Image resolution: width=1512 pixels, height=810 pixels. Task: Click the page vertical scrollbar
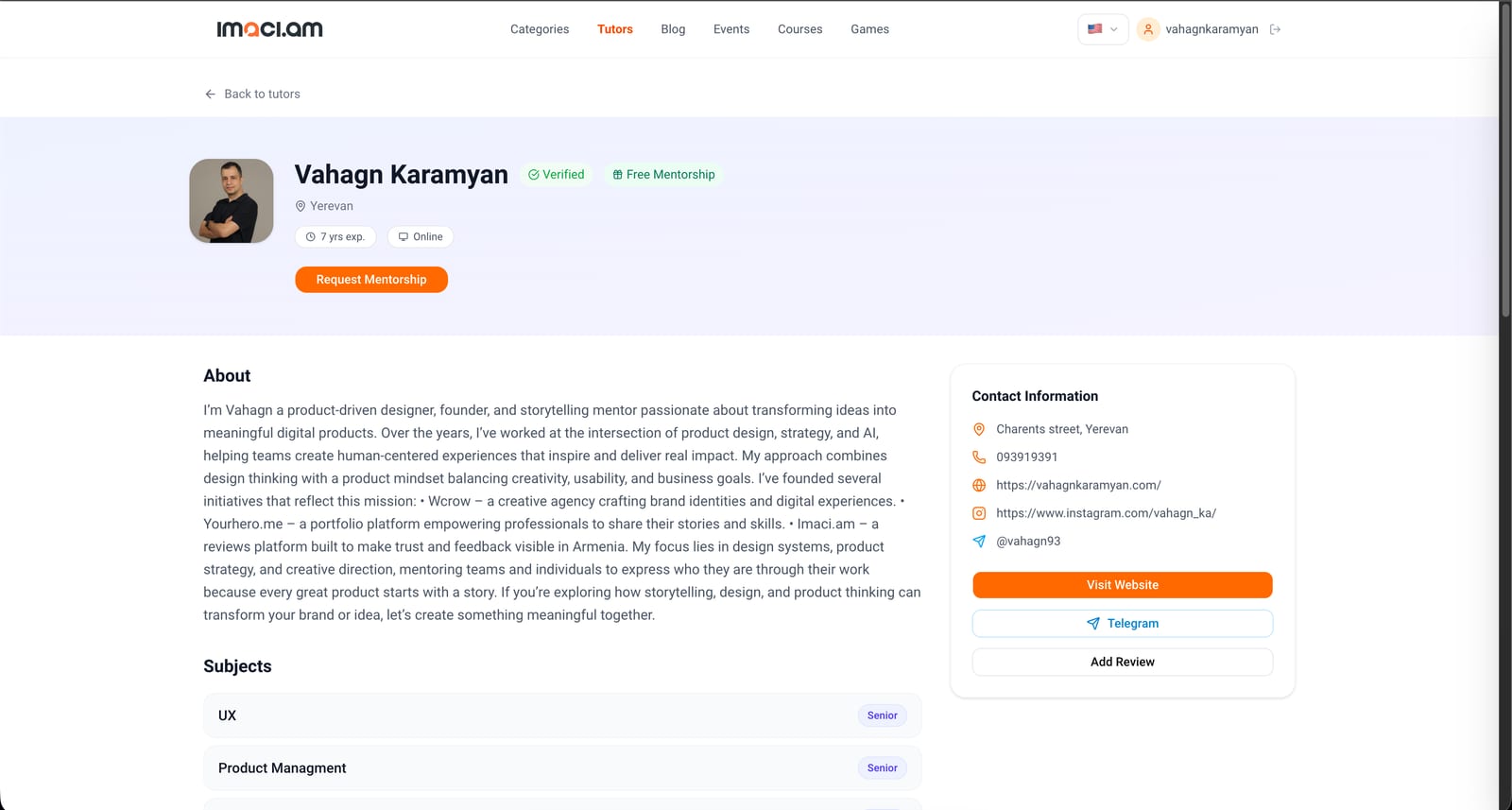point(1505,161)
